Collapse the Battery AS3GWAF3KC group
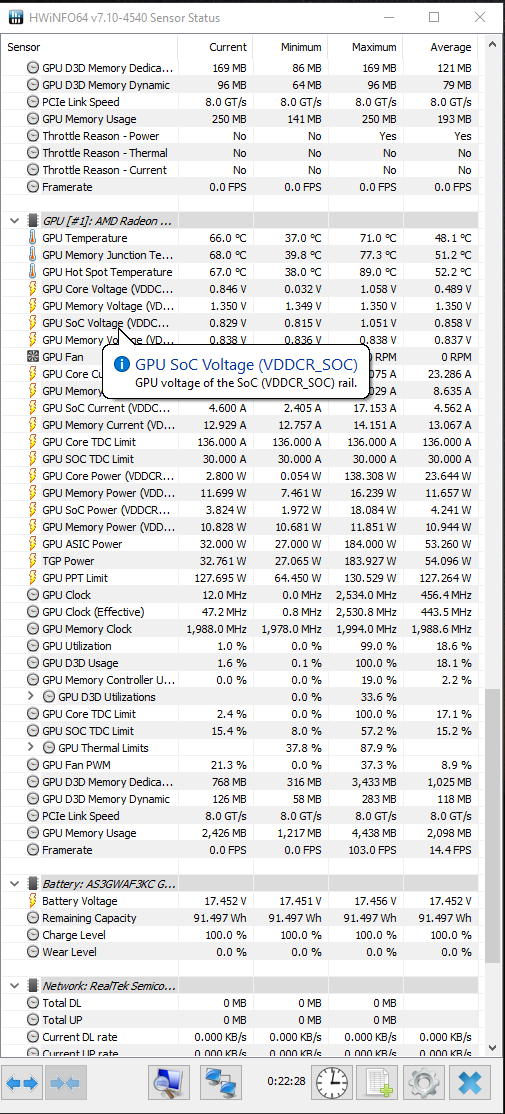 (x=14, y=884)
